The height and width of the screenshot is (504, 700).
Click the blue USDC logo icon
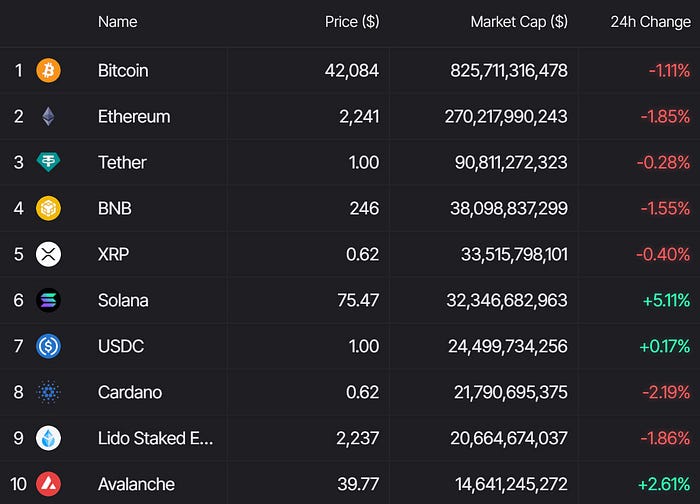pyautogui.click(x=48, y=346)
